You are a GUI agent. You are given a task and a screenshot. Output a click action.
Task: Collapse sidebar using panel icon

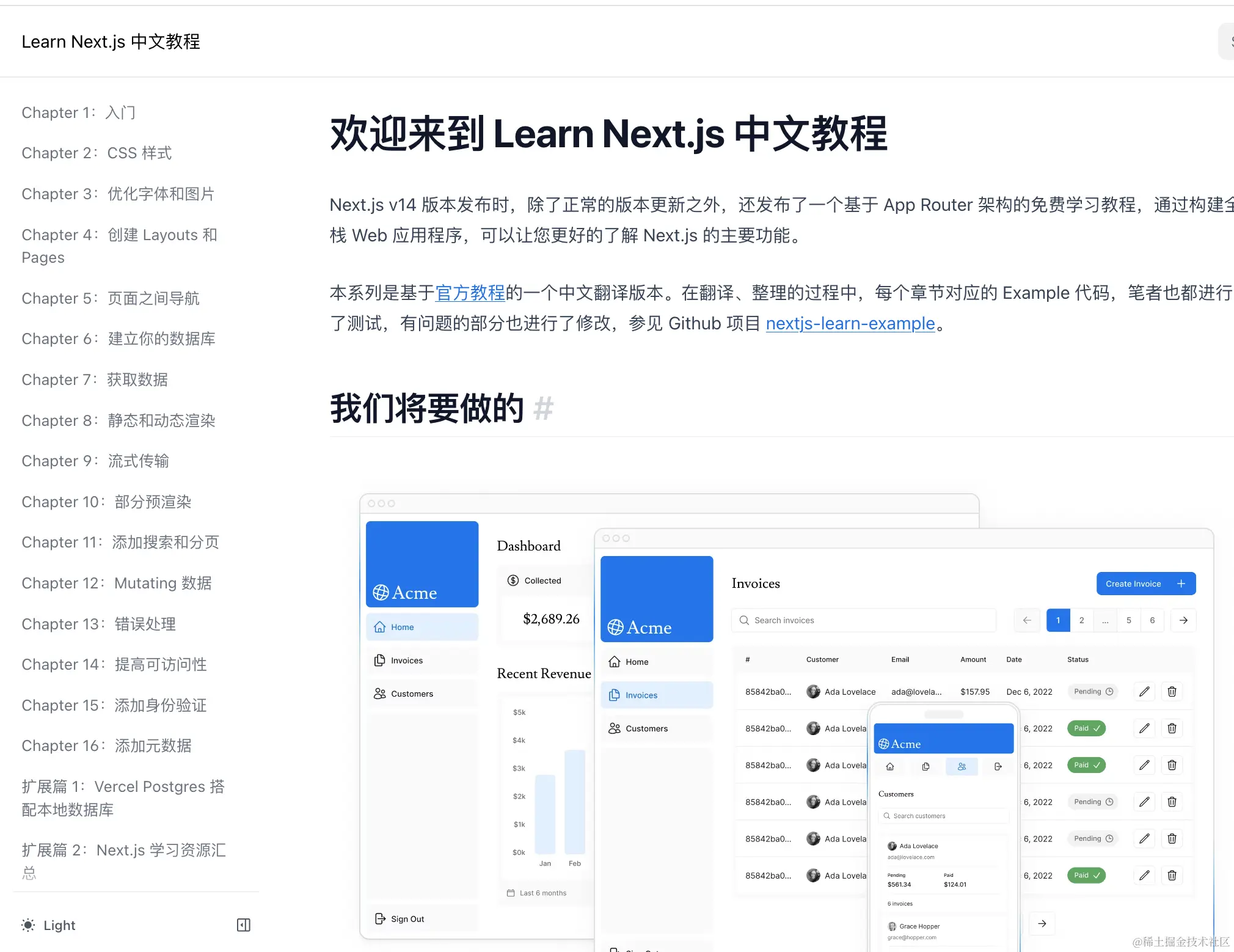243,925
